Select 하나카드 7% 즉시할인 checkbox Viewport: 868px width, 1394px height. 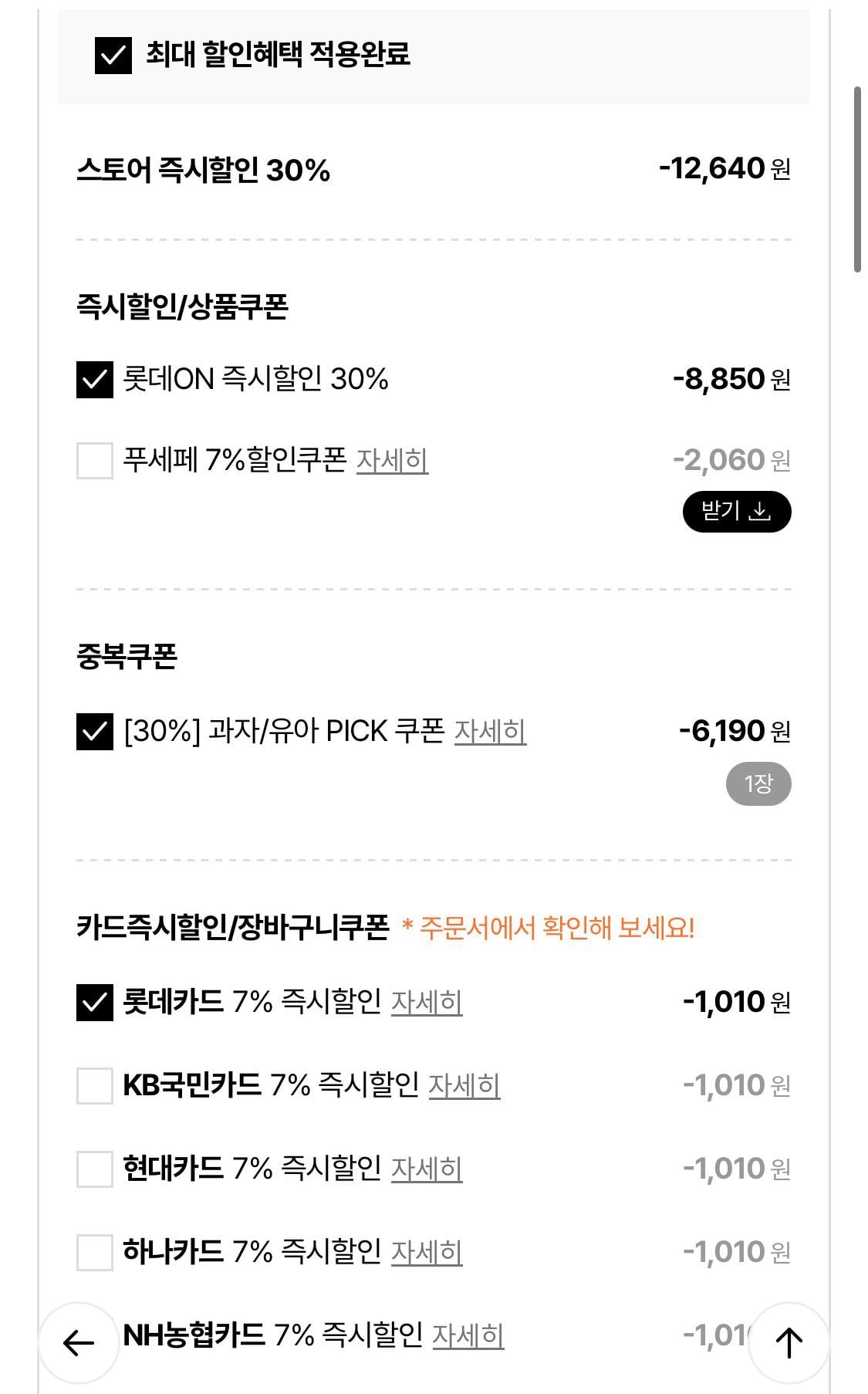click(95, 1252)
